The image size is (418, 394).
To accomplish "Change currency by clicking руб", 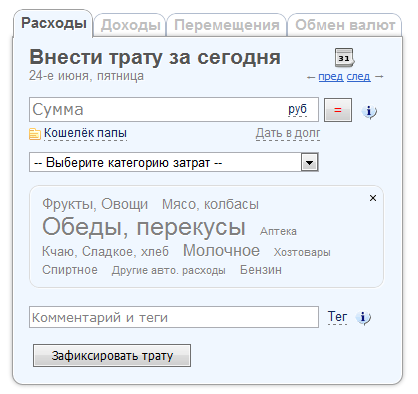I will click(297, 109).
